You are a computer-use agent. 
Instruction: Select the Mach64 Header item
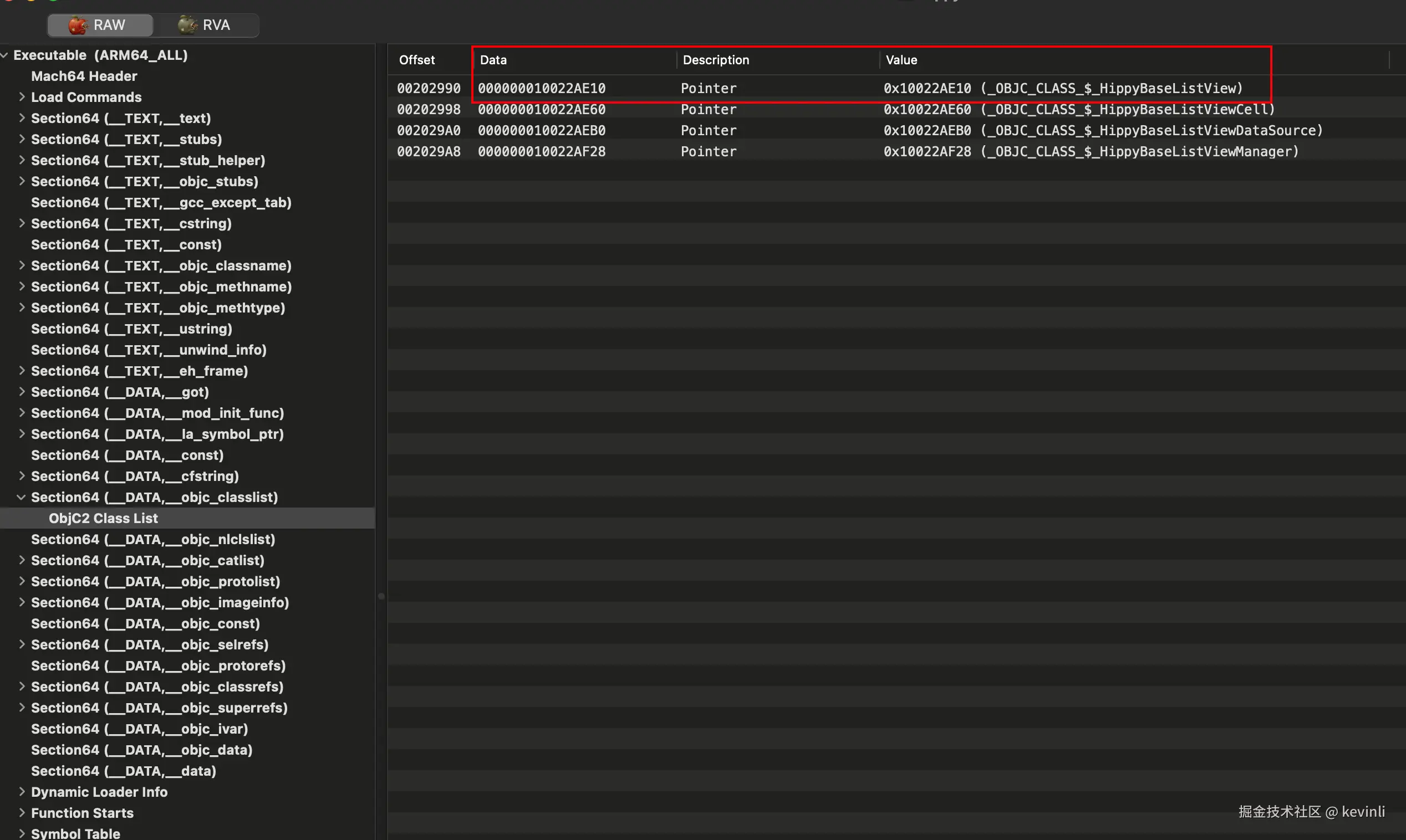pyautogui.click(x=84, y=76)
